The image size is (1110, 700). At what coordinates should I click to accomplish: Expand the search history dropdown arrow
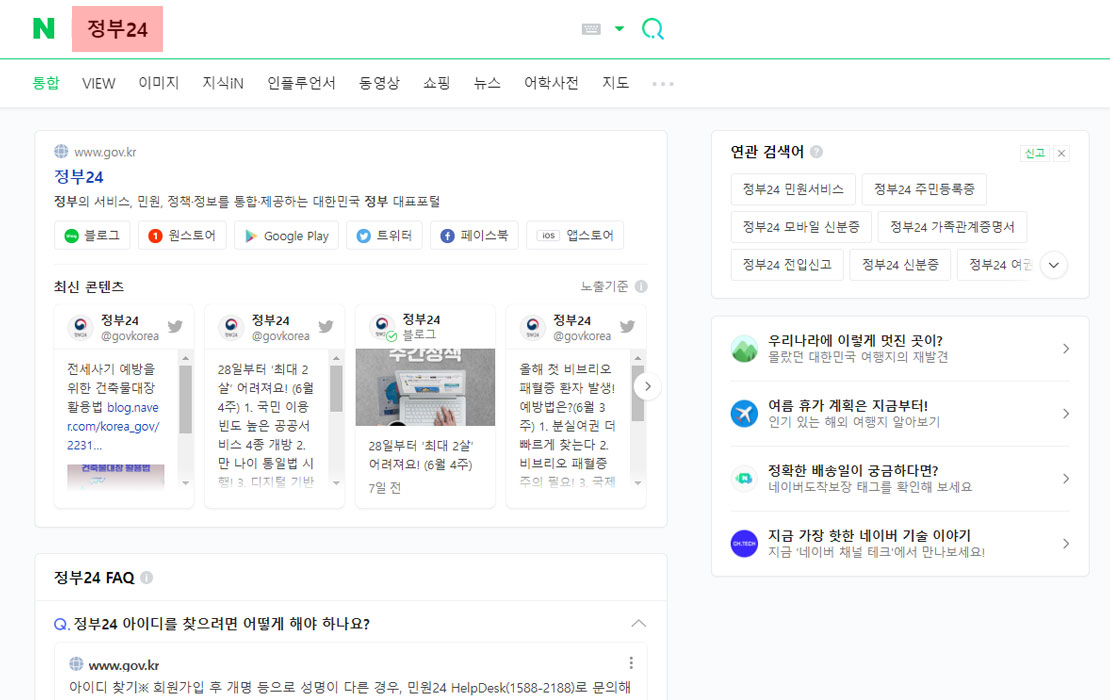click(x=619, y=29)
